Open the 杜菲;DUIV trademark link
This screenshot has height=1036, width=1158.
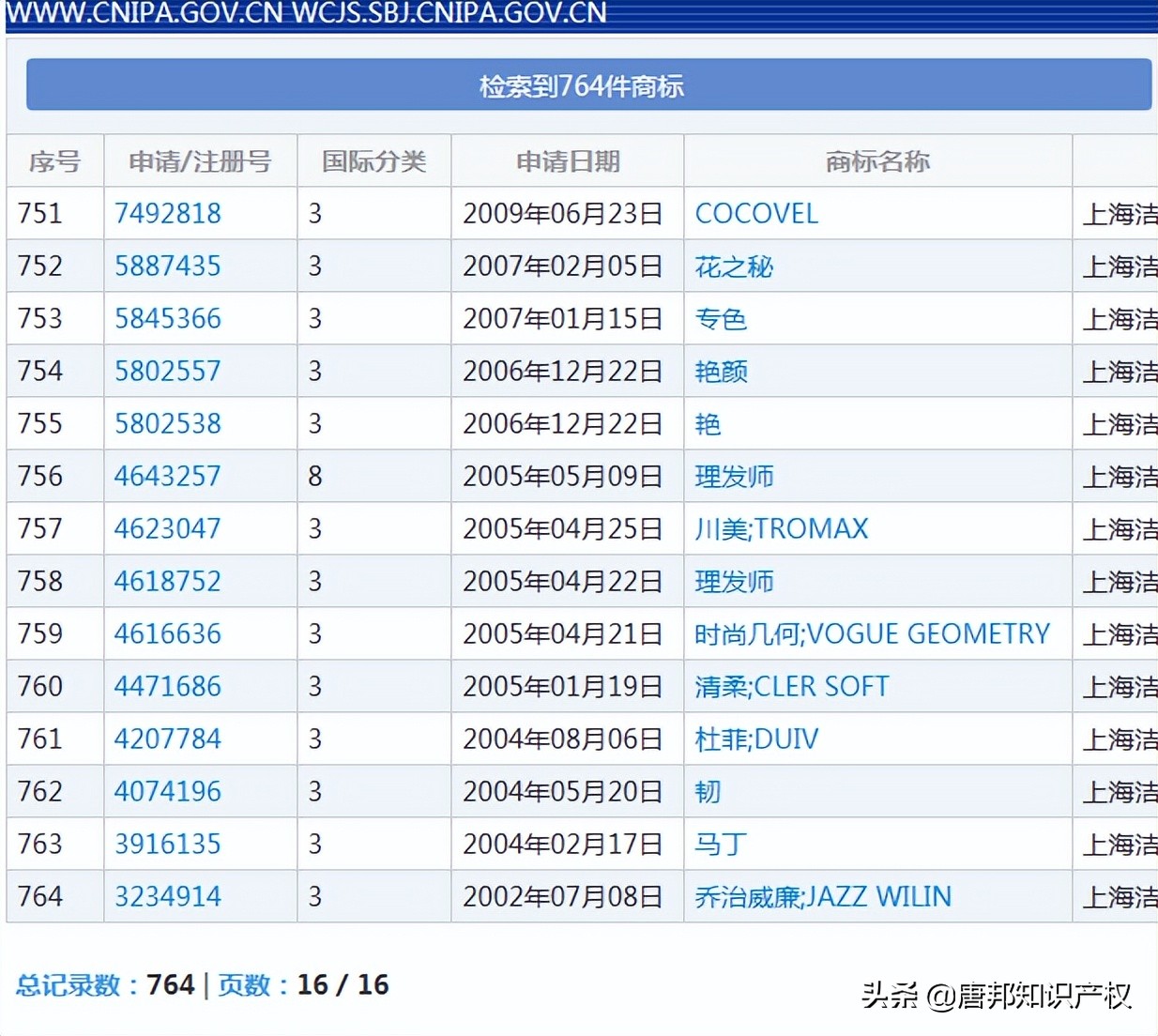point(754,739)
